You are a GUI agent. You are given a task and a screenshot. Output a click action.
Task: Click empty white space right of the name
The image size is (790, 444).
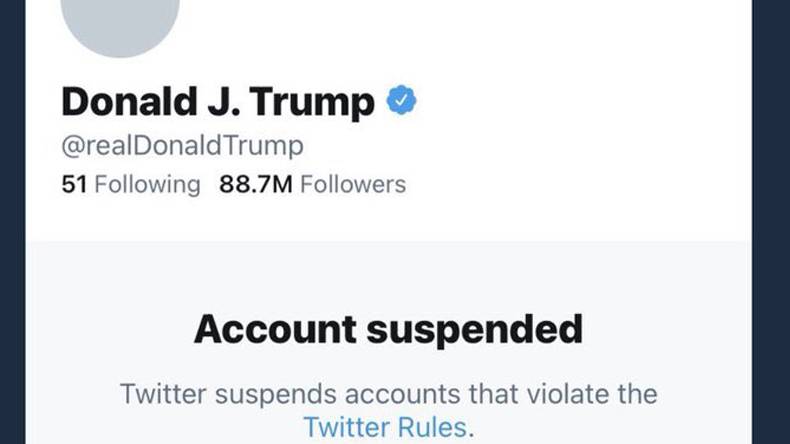(x=579, y=103)
